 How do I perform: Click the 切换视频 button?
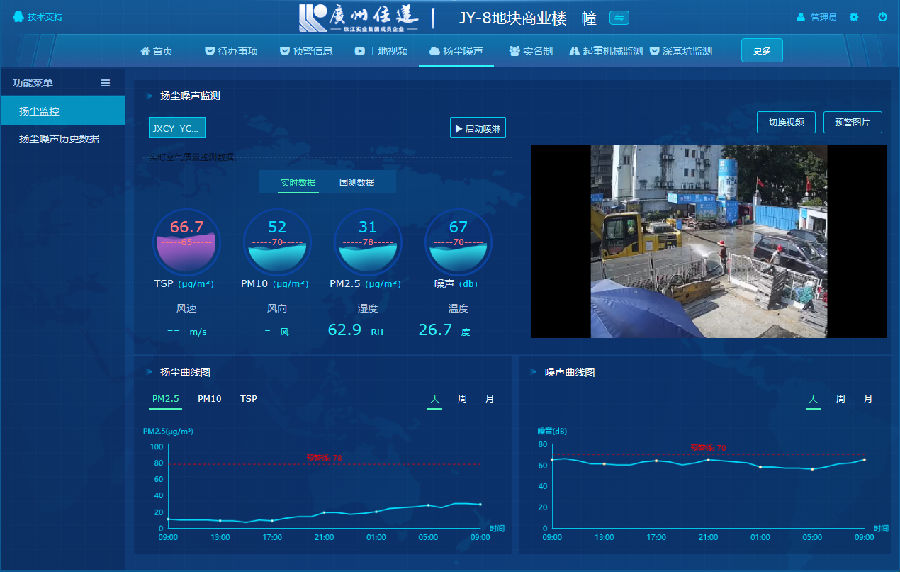click(786, 122)
